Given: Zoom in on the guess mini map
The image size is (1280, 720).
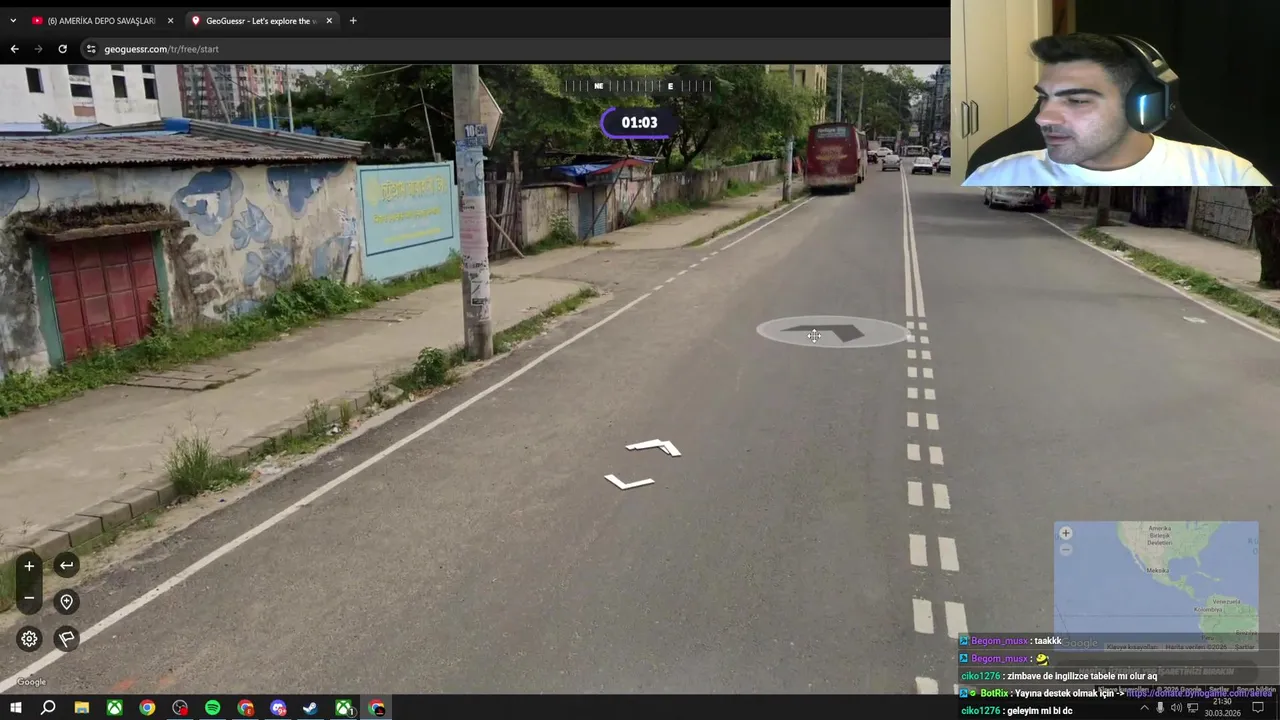Looking at the screenshot, I should tap(1066, 534).
